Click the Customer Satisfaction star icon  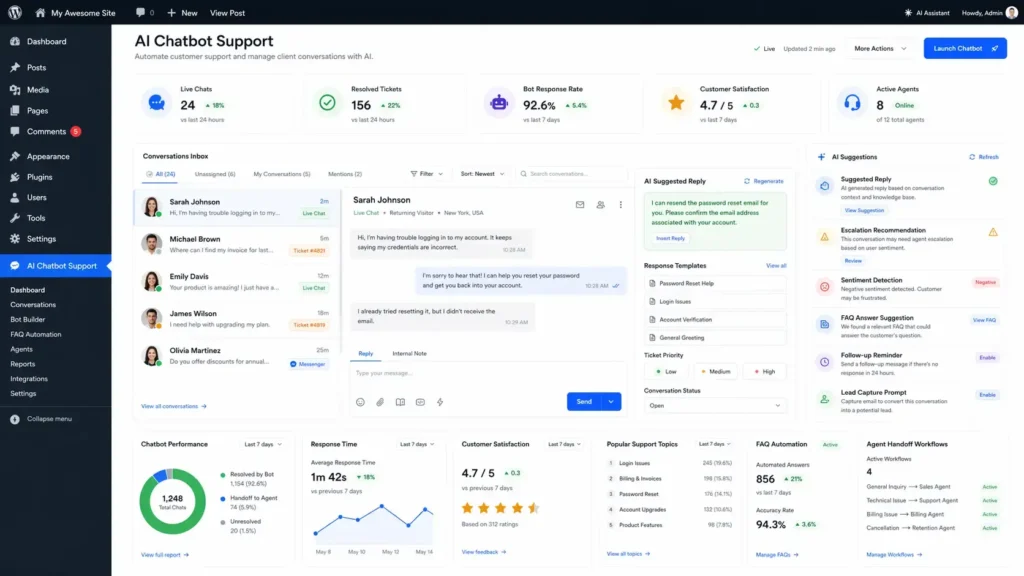[676, 103]
